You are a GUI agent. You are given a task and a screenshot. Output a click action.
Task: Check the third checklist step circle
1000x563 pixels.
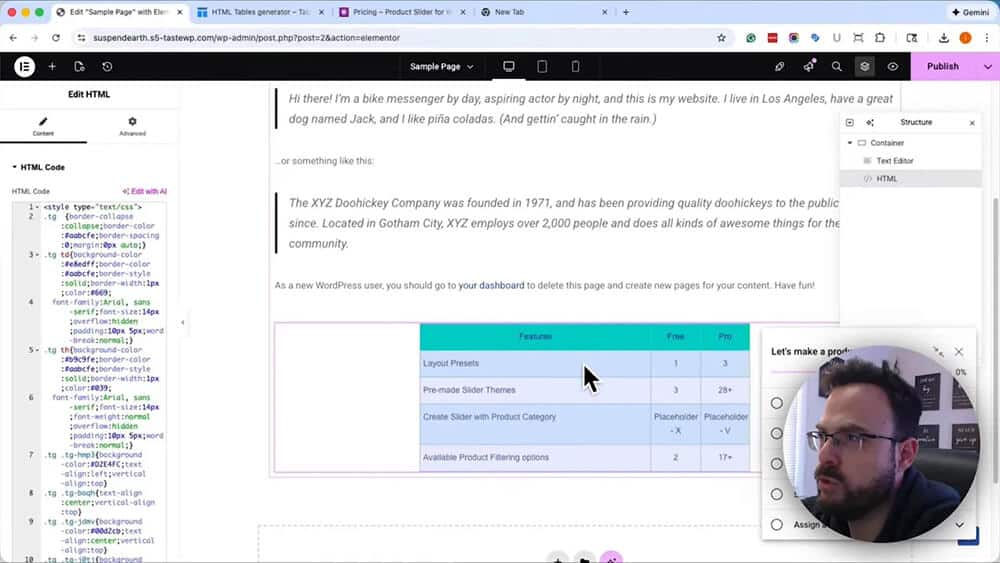[776, 464]
